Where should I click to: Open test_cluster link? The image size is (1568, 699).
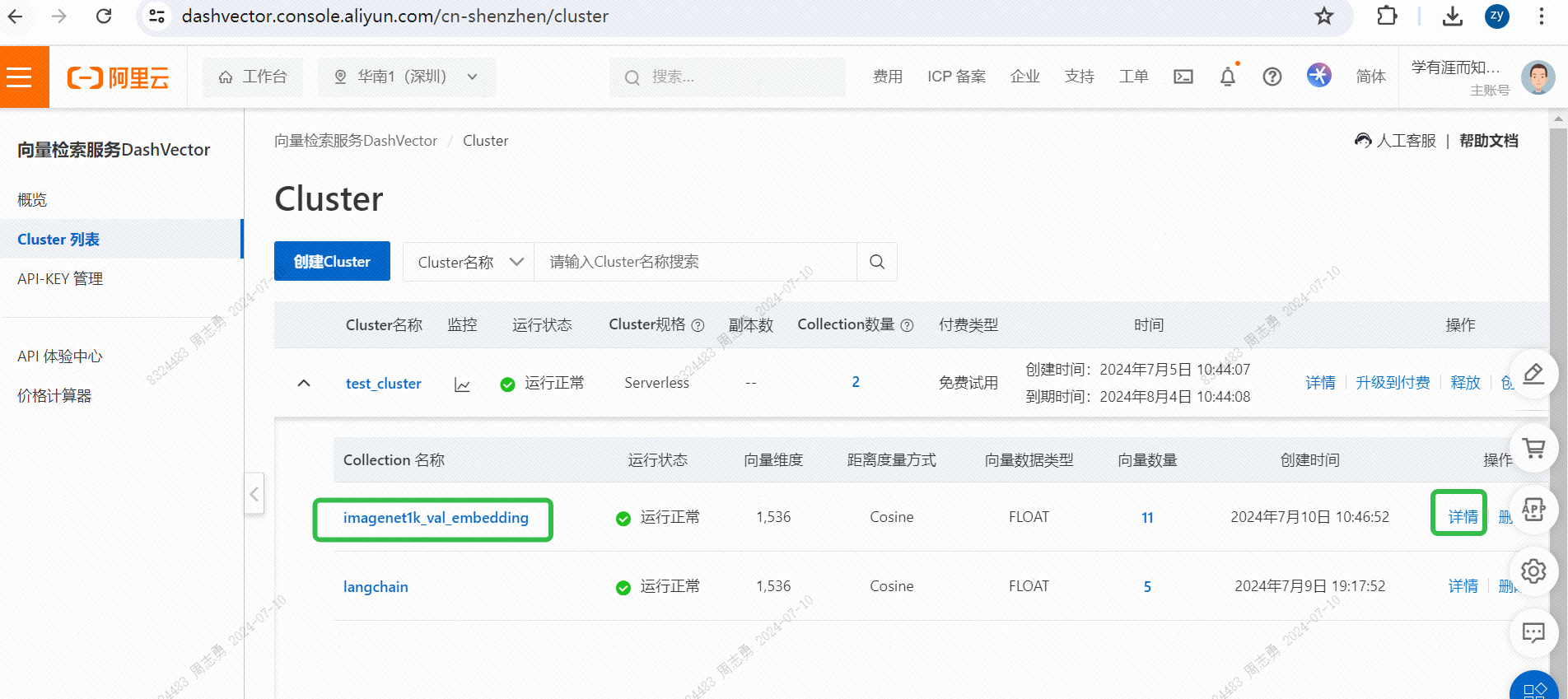(384, 384)
